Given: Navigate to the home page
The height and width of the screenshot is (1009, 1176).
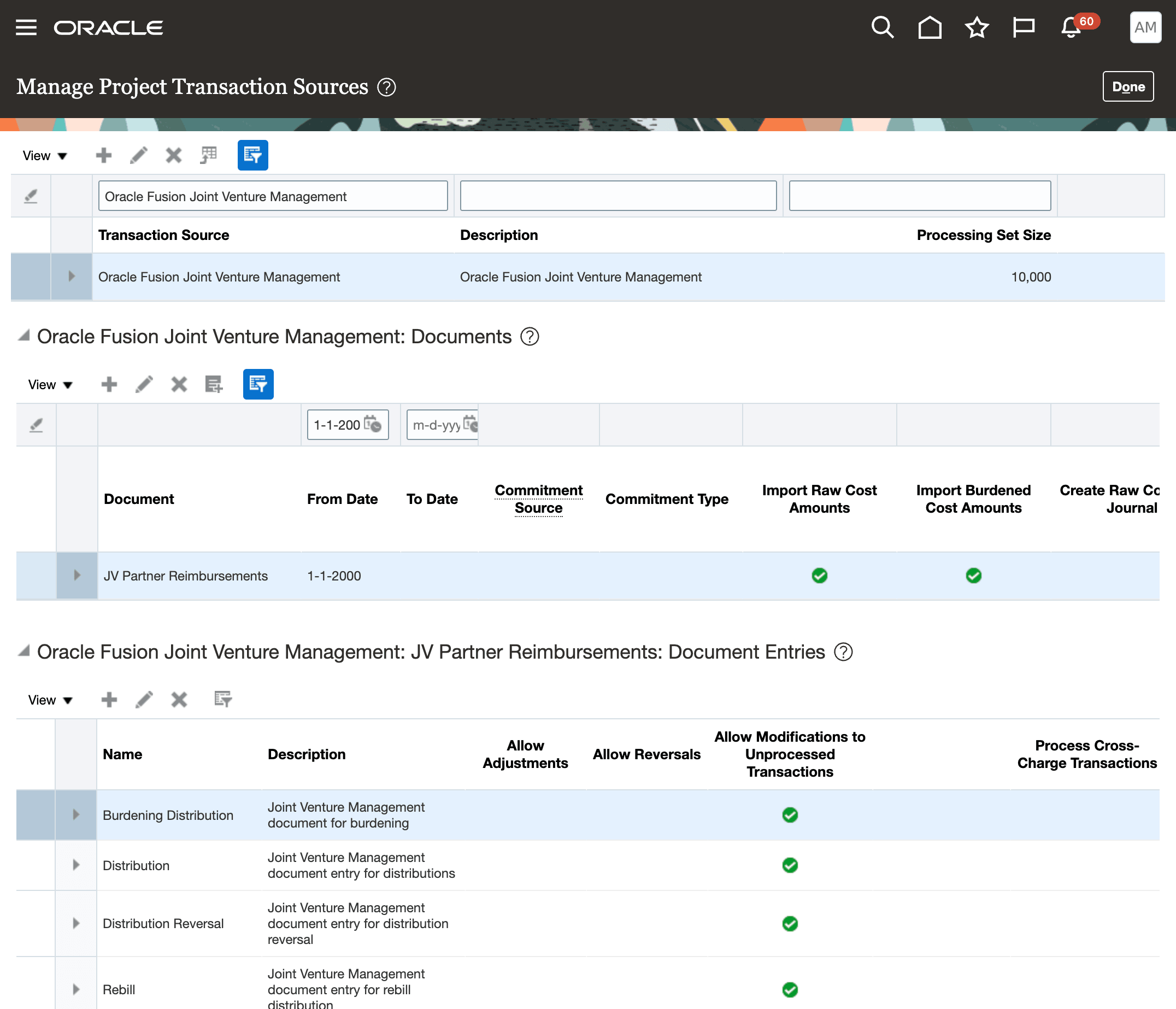Looking at the screenshot, I should (x=929, y=27).
